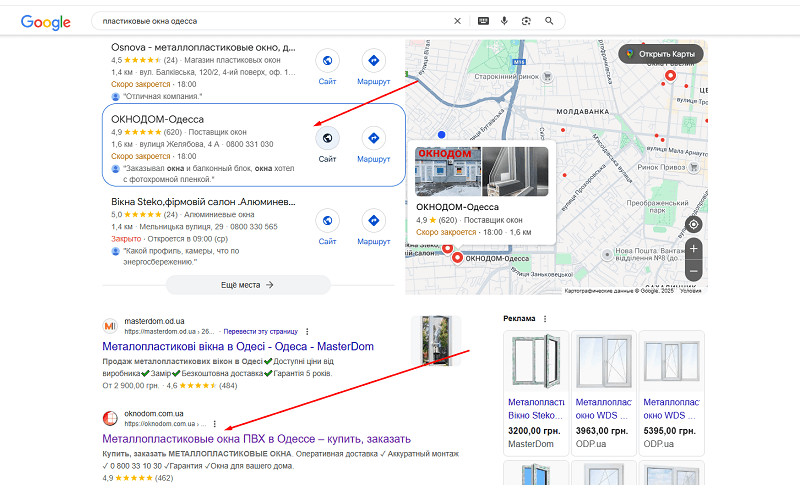Screen dimensions: 800x485
Task: Click the Ещё места button
Action: (248, 285)
